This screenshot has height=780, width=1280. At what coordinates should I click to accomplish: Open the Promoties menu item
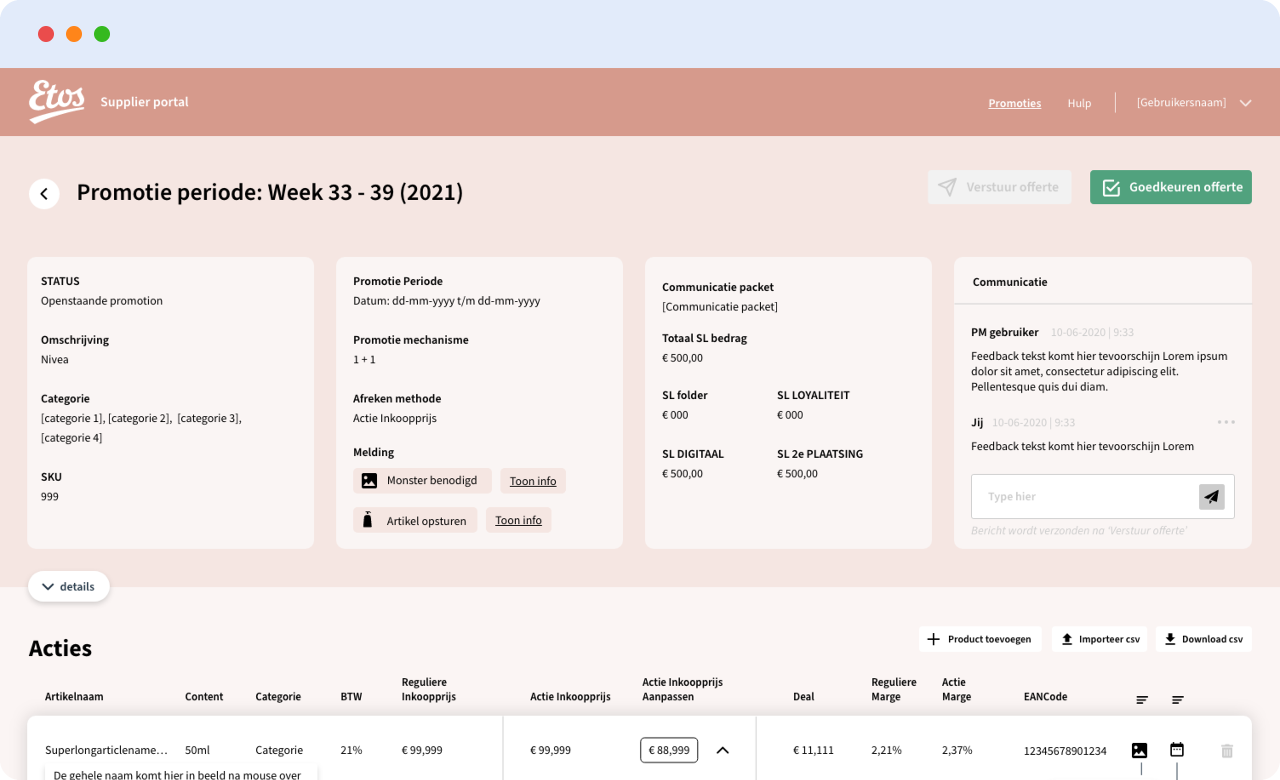coord(1015,103)
